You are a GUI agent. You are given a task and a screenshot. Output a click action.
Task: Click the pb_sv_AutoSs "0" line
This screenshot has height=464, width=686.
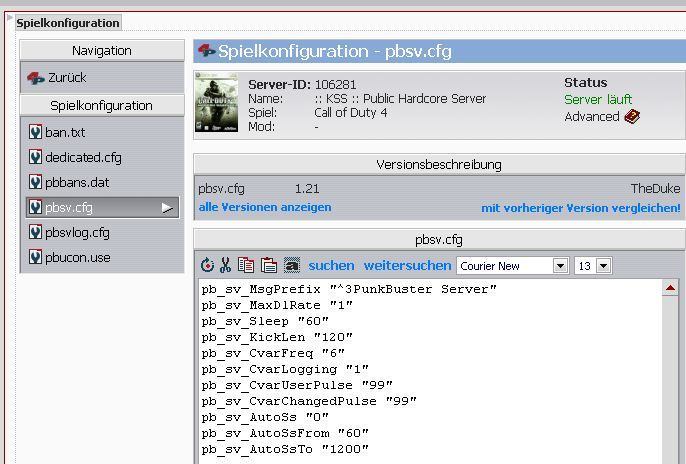(265, 417)
